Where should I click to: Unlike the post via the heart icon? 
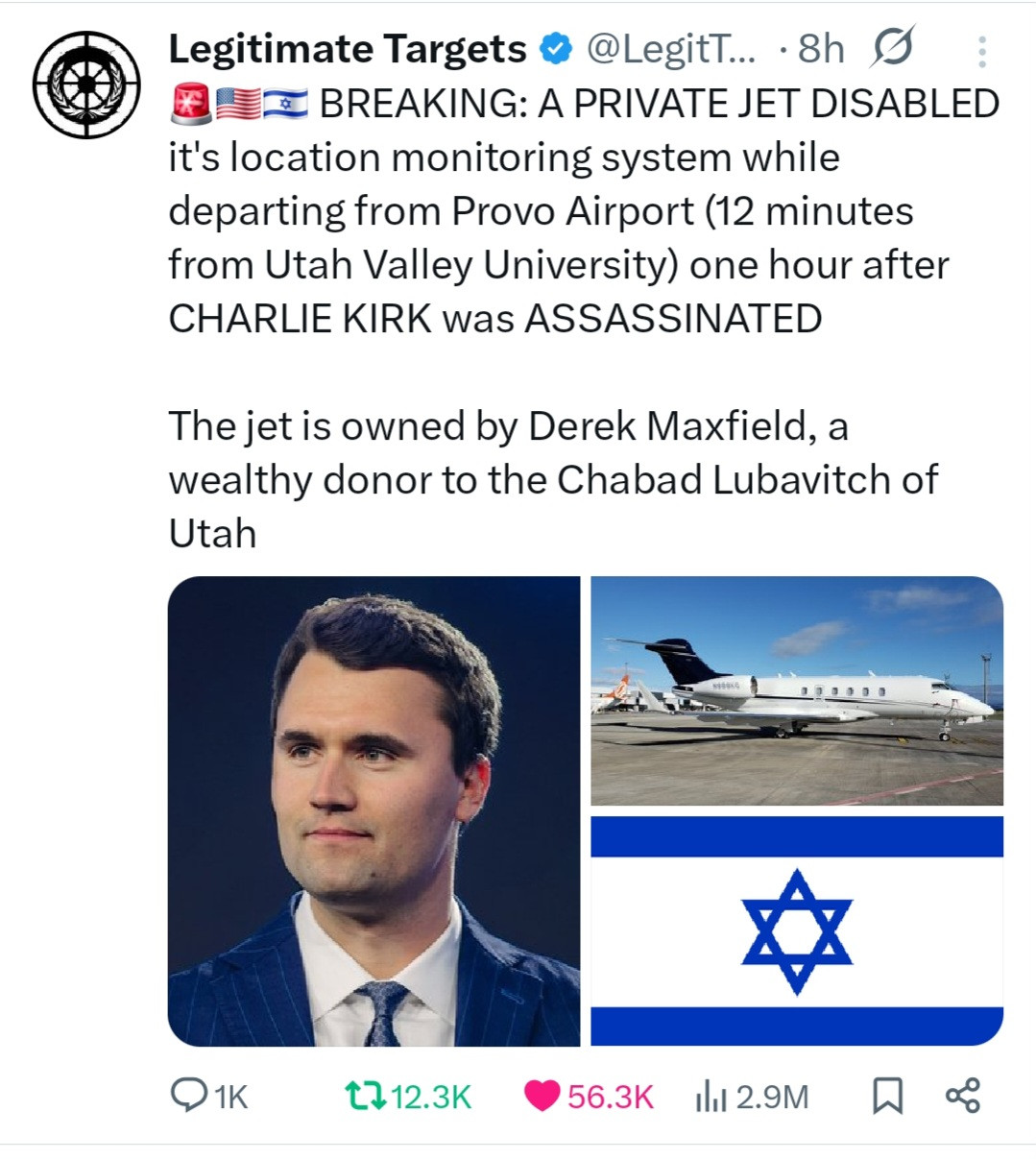(542, 1095)
